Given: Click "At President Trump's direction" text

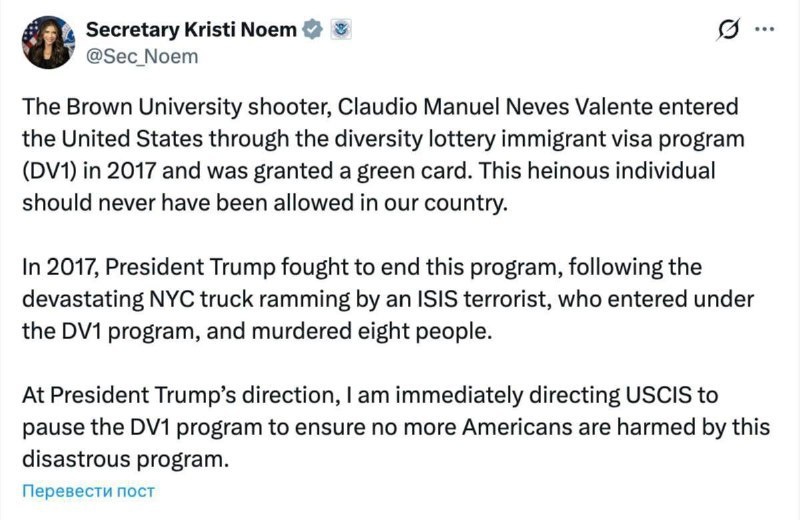Looking at the screenshot, I should pos(168,395).
